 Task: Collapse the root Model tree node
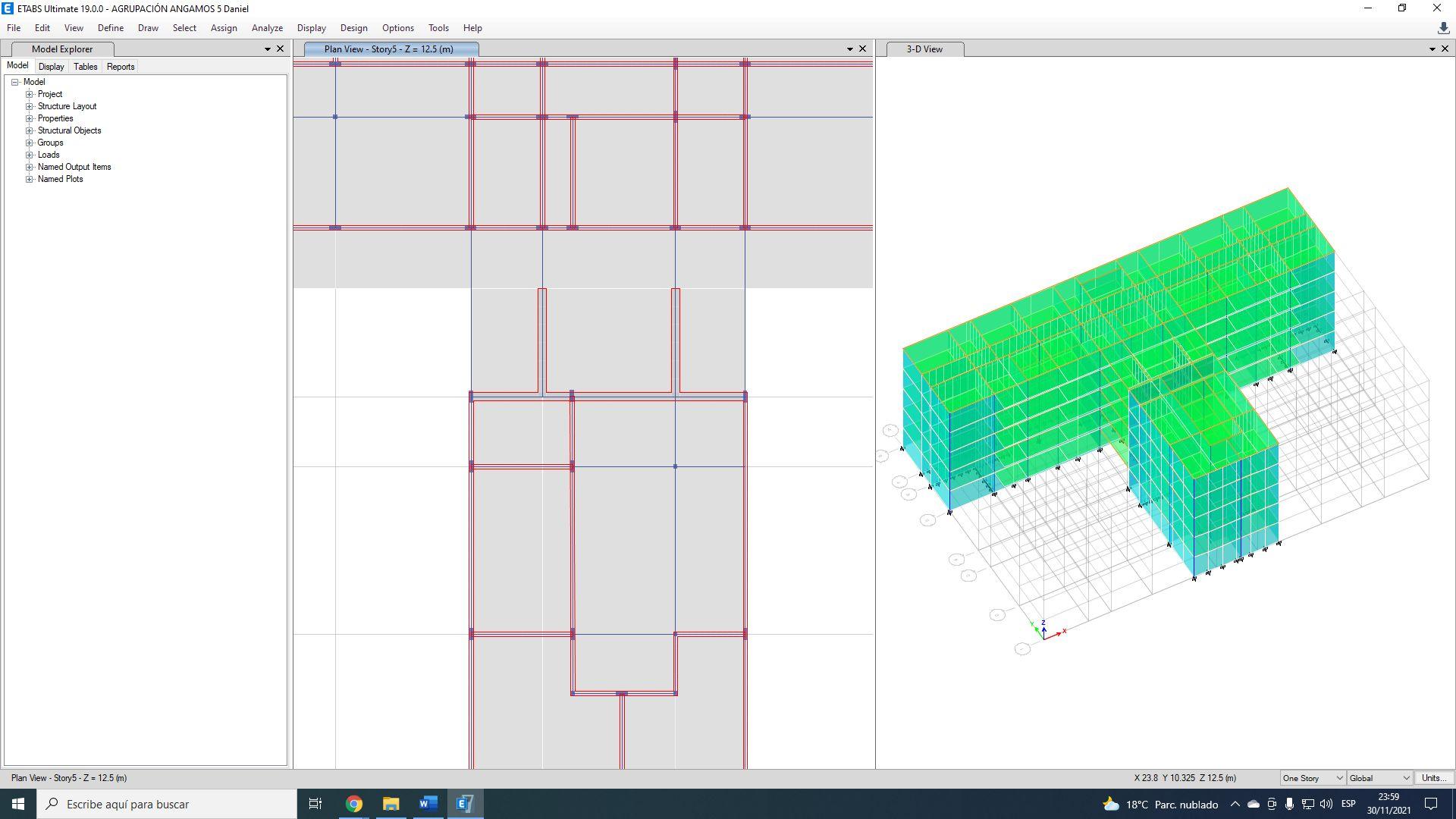(x=15, y=82)
